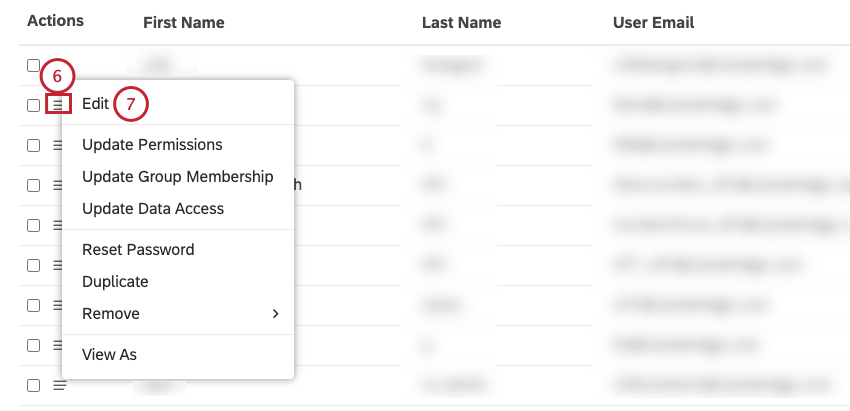Click red step marker number 7

130,104
